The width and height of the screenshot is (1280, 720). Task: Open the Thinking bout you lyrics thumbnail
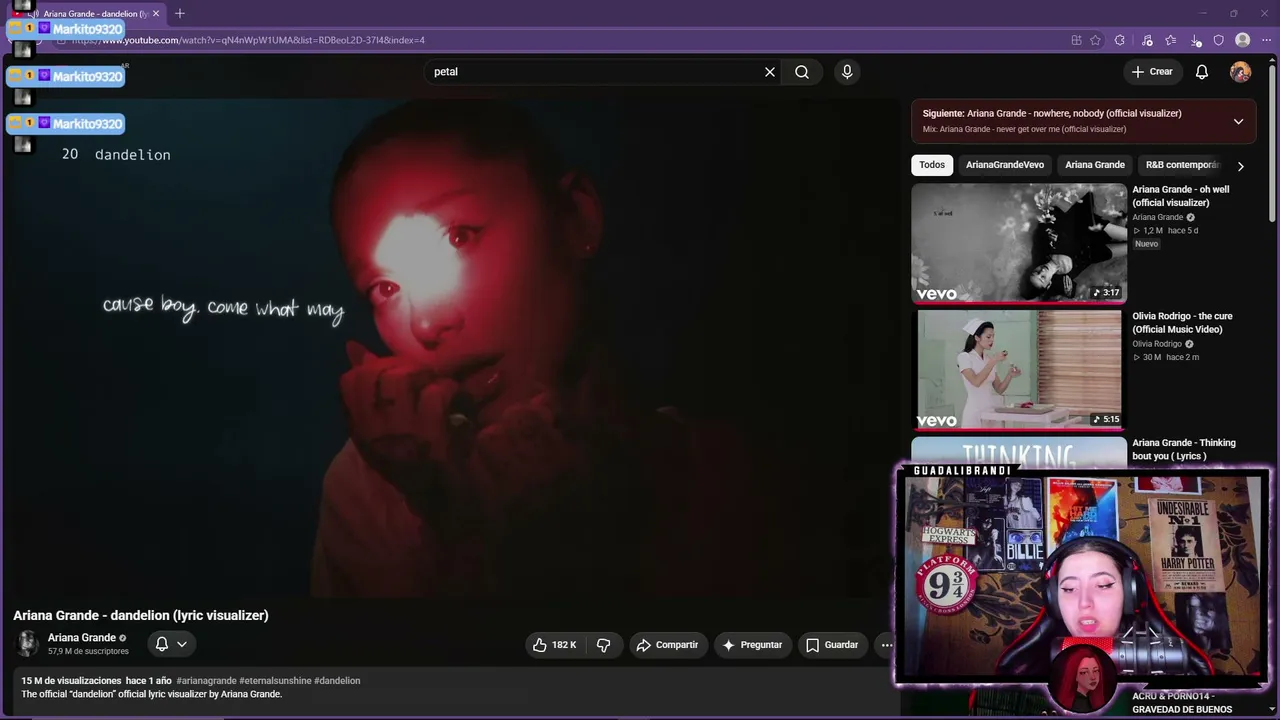click(1019, 452)
